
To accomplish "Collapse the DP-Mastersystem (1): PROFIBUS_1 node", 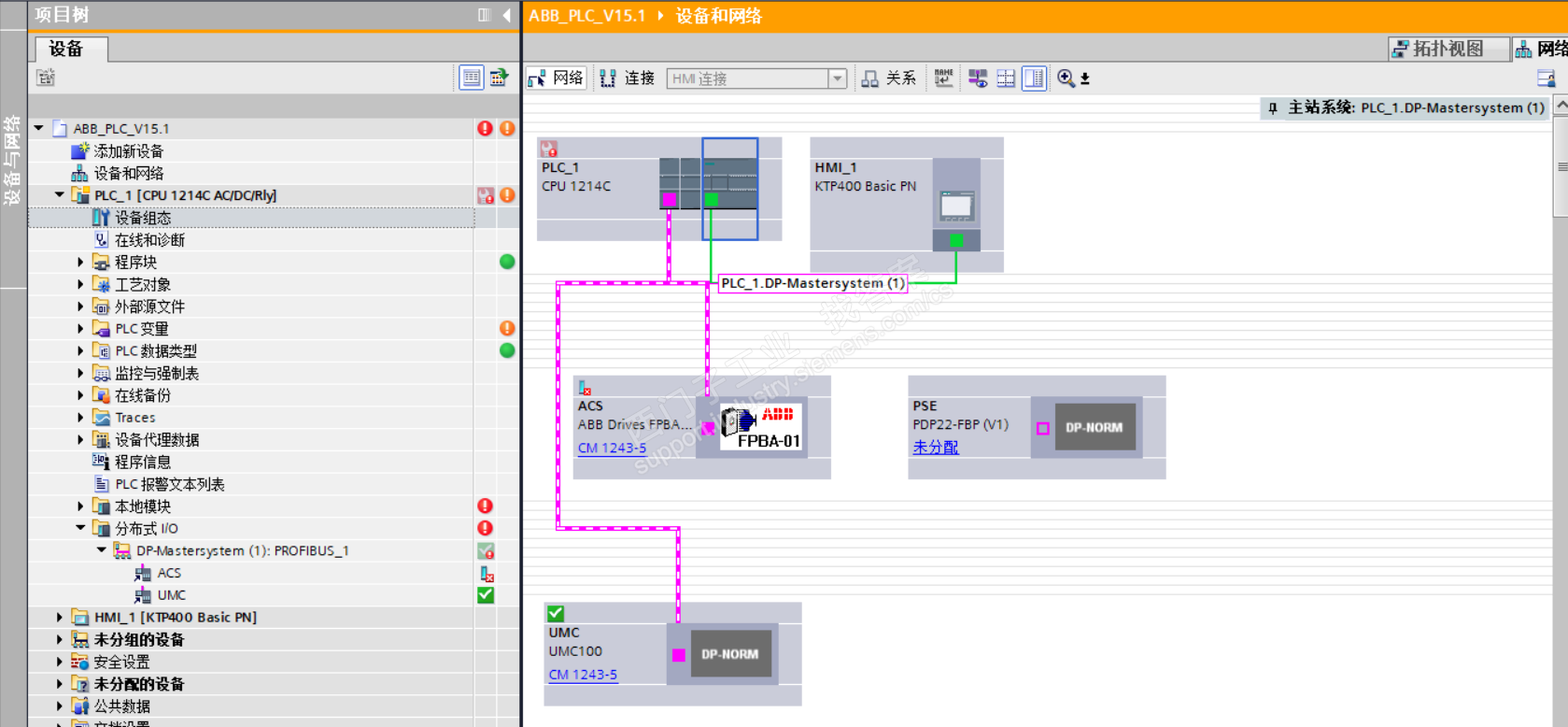I will [102, 551].
